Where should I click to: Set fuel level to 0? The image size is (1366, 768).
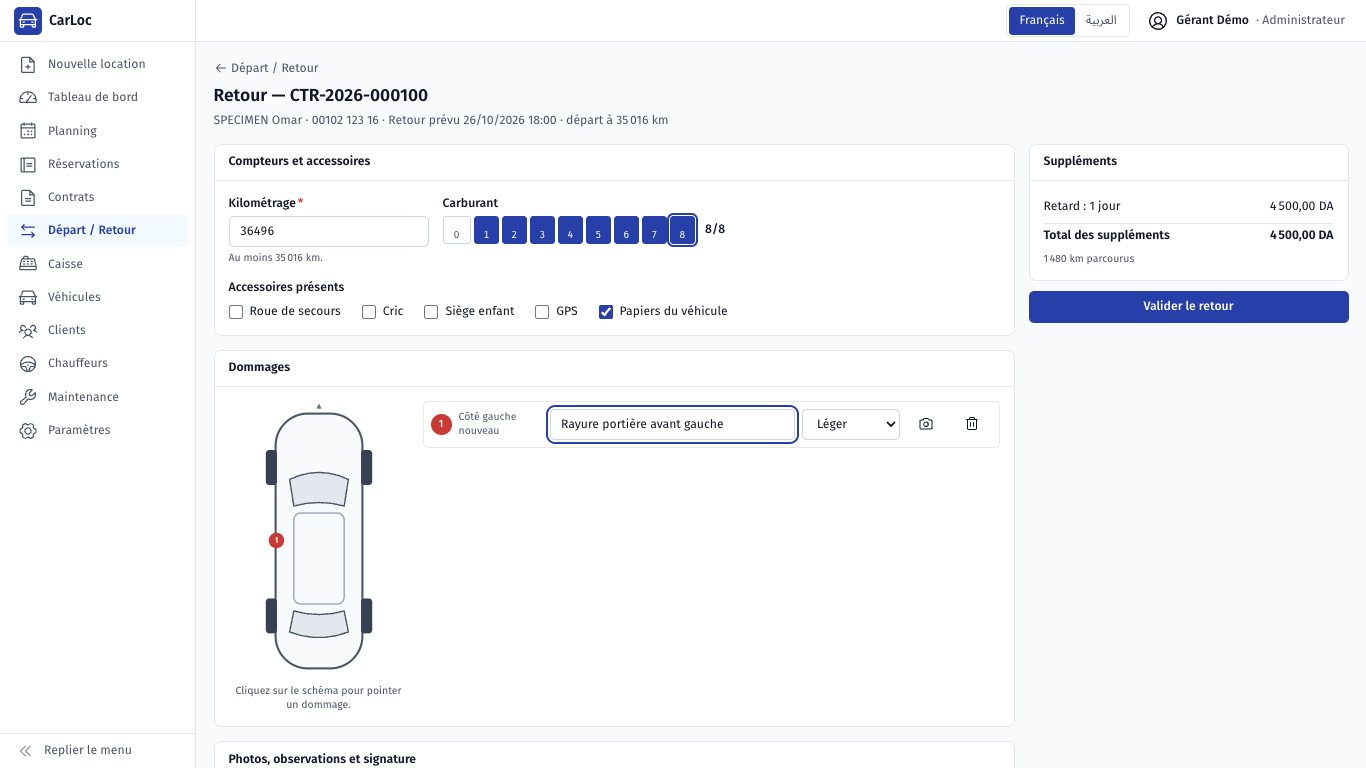pyautogui.click(x=456, y=231)
